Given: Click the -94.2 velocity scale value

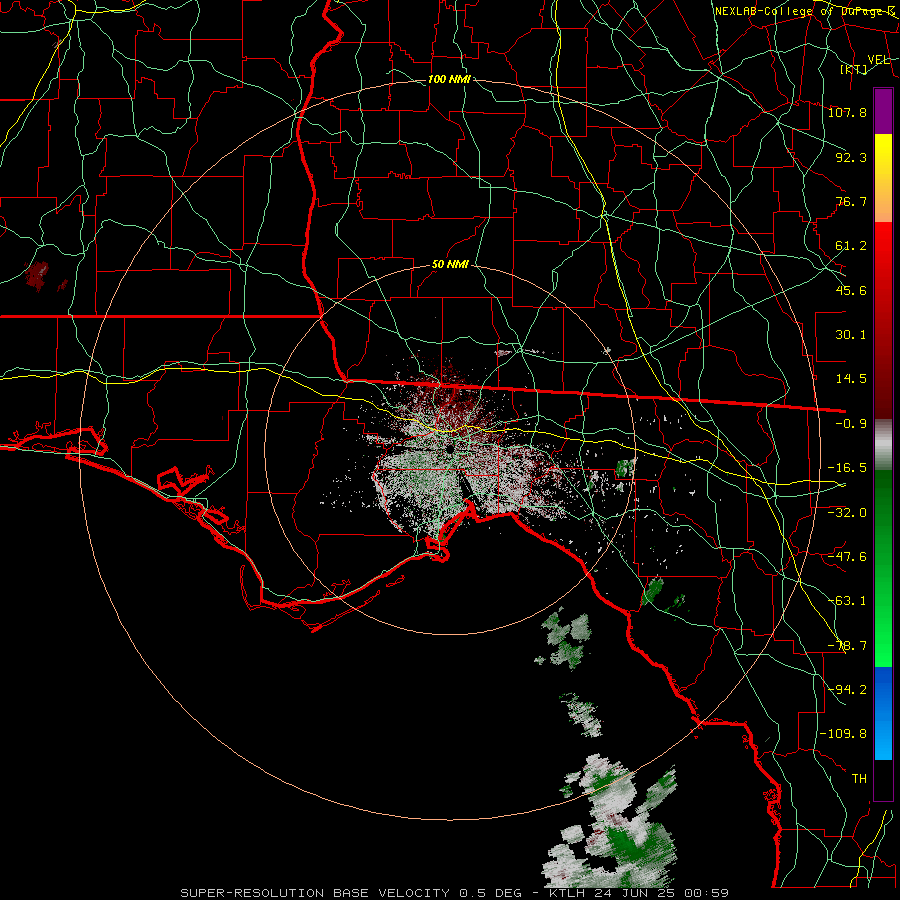Looking at the screenshot, I should click(x=847, y=689).
